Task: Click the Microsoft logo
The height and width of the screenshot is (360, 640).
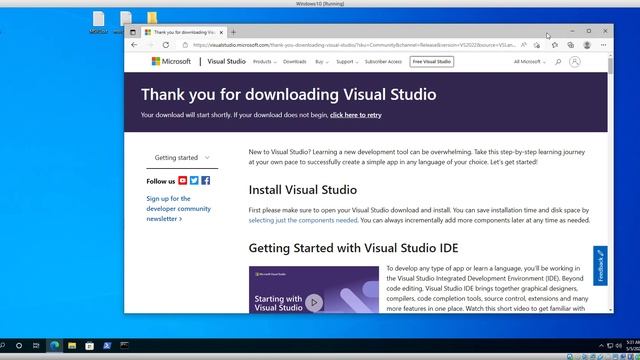Action: (x=171, y=61)
